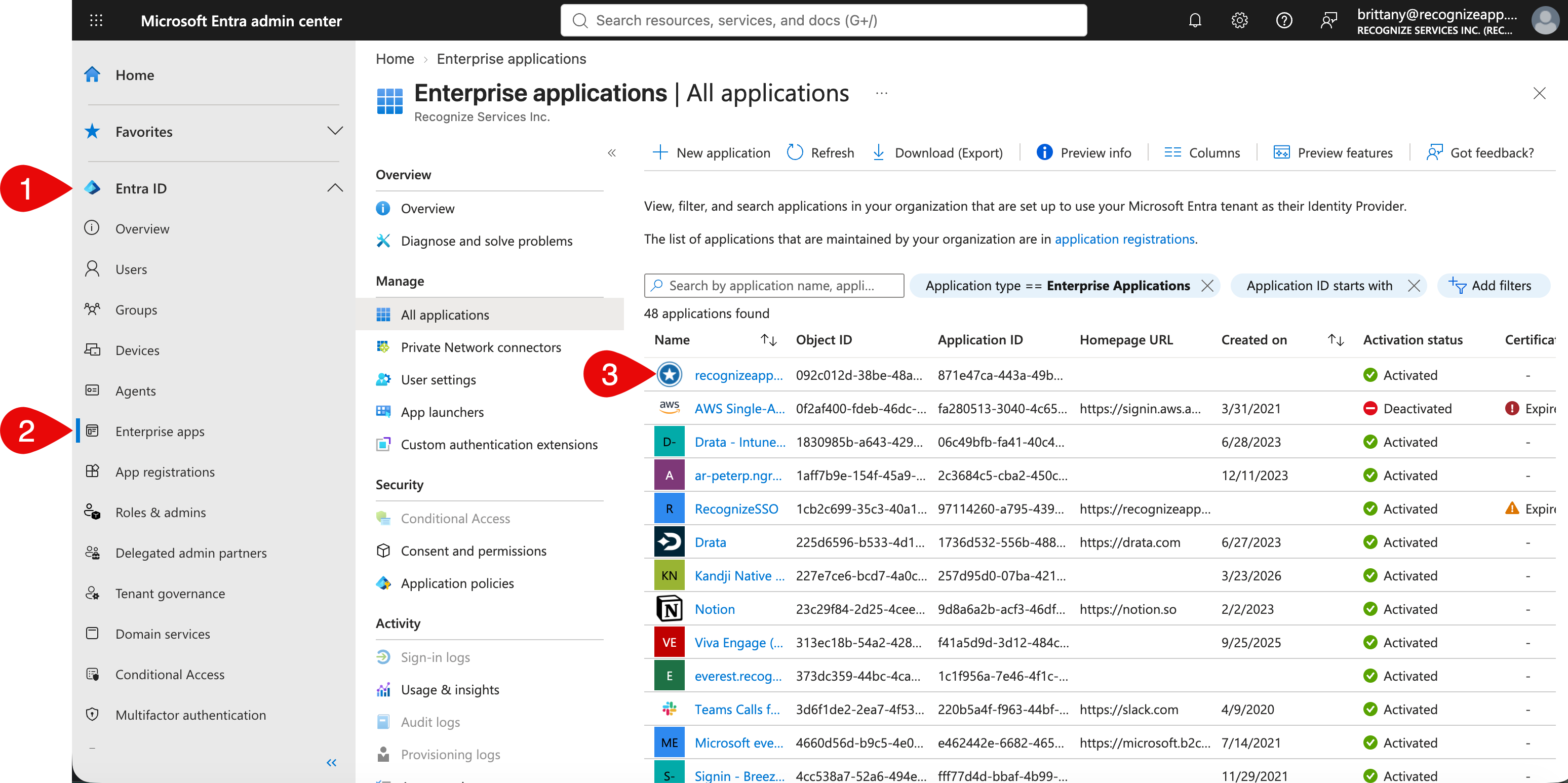Image resolution: width=1568 pixels, height=783 pixels.
Task: Open the Columns chooser
Action: pyautogui.click(x=1201, y=153)
